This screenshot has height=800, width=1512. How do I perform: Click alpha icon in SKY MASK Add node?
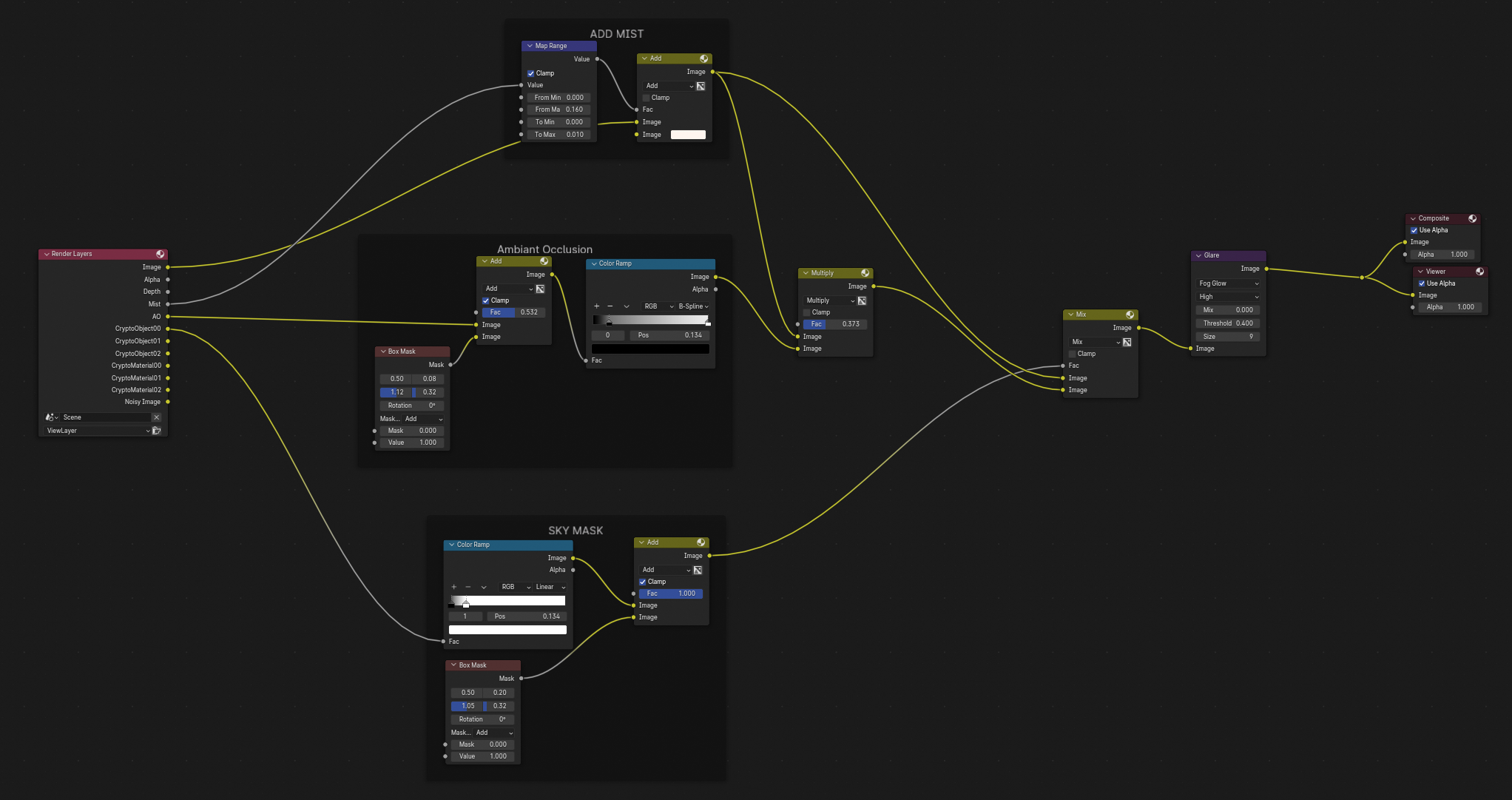pos(698,570)
